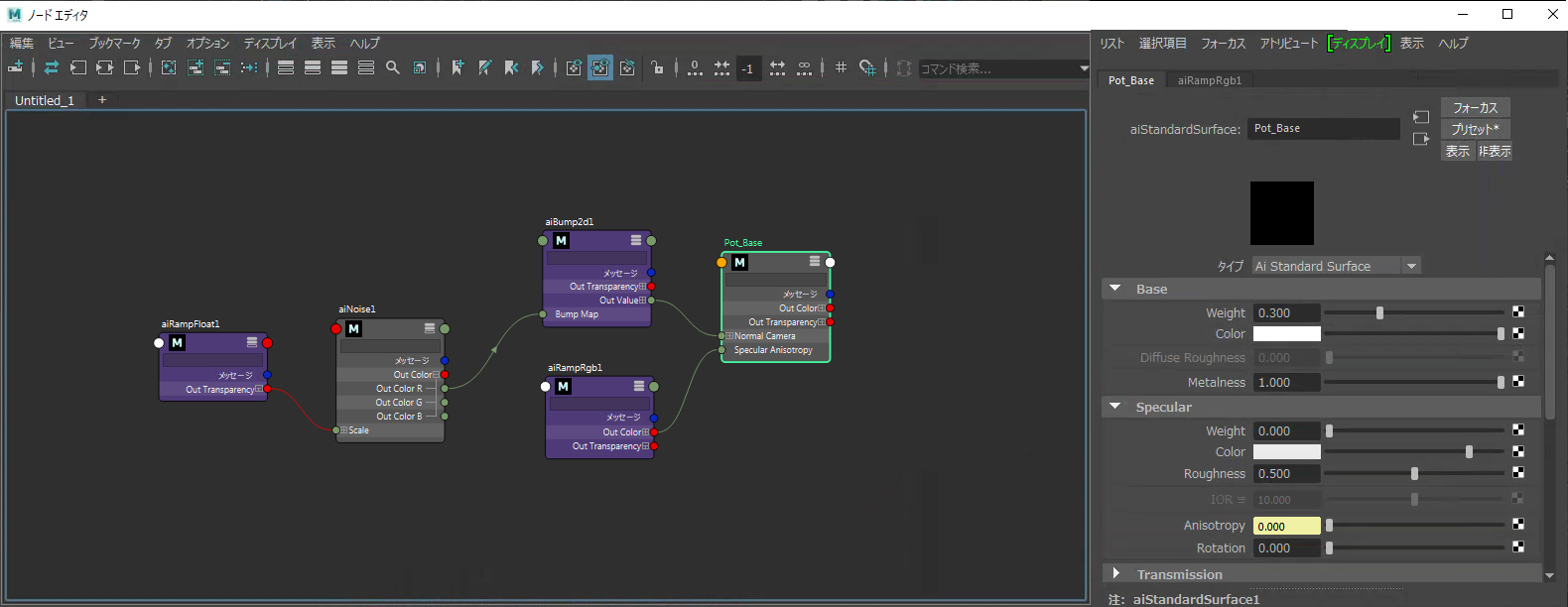Click the Base Weight slider handle
This screenshot has height=607, width=1568.
1379,312
